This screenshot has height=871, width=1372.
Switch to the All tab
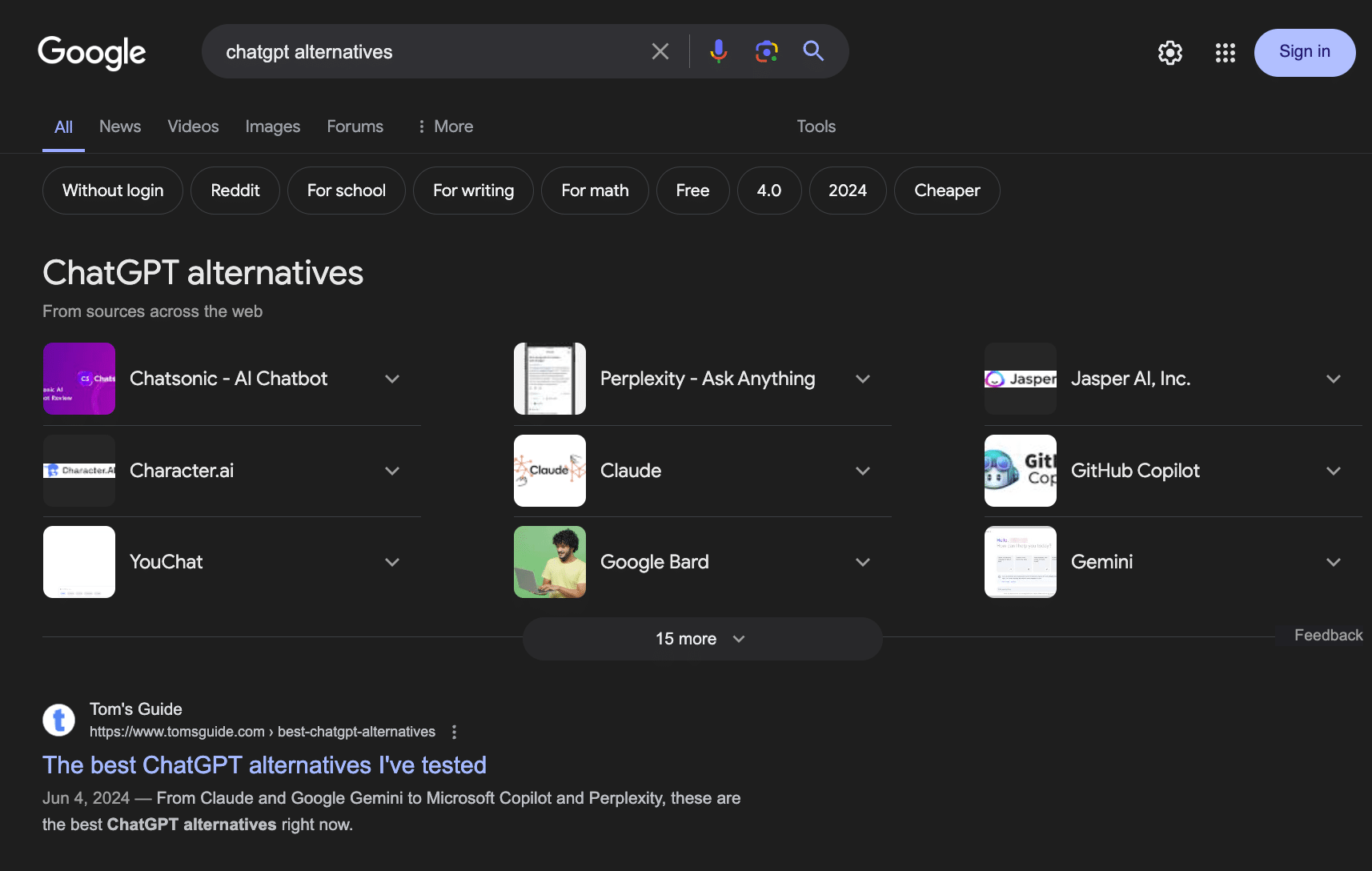tap(63, 126)
